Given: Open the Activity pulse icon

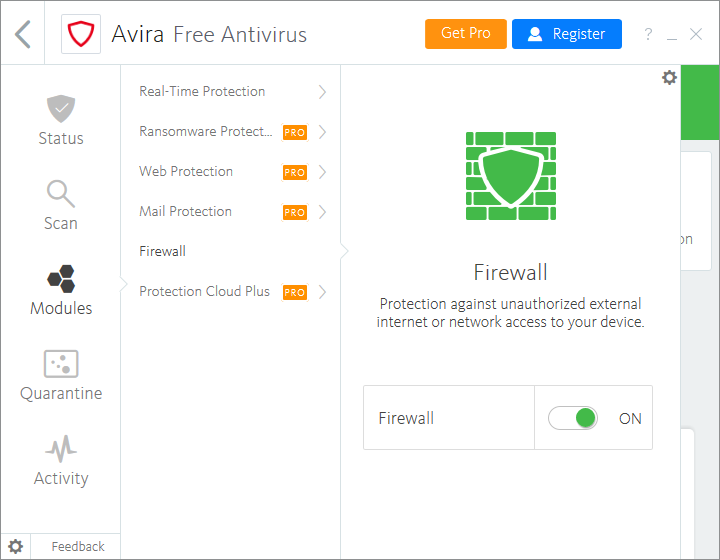Looking at the screenshot, I should click(x=60, y=449).
